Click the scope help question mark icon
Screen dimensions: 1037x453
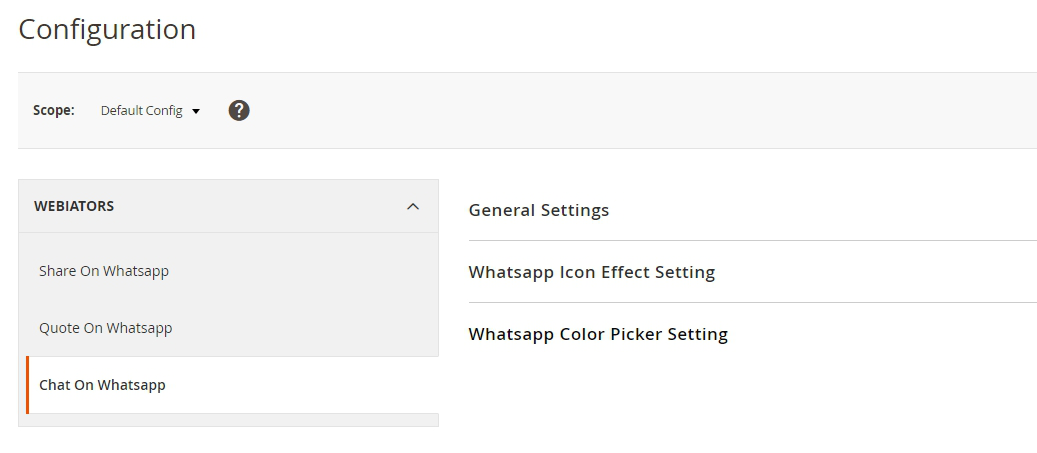(x=239, y=111)
